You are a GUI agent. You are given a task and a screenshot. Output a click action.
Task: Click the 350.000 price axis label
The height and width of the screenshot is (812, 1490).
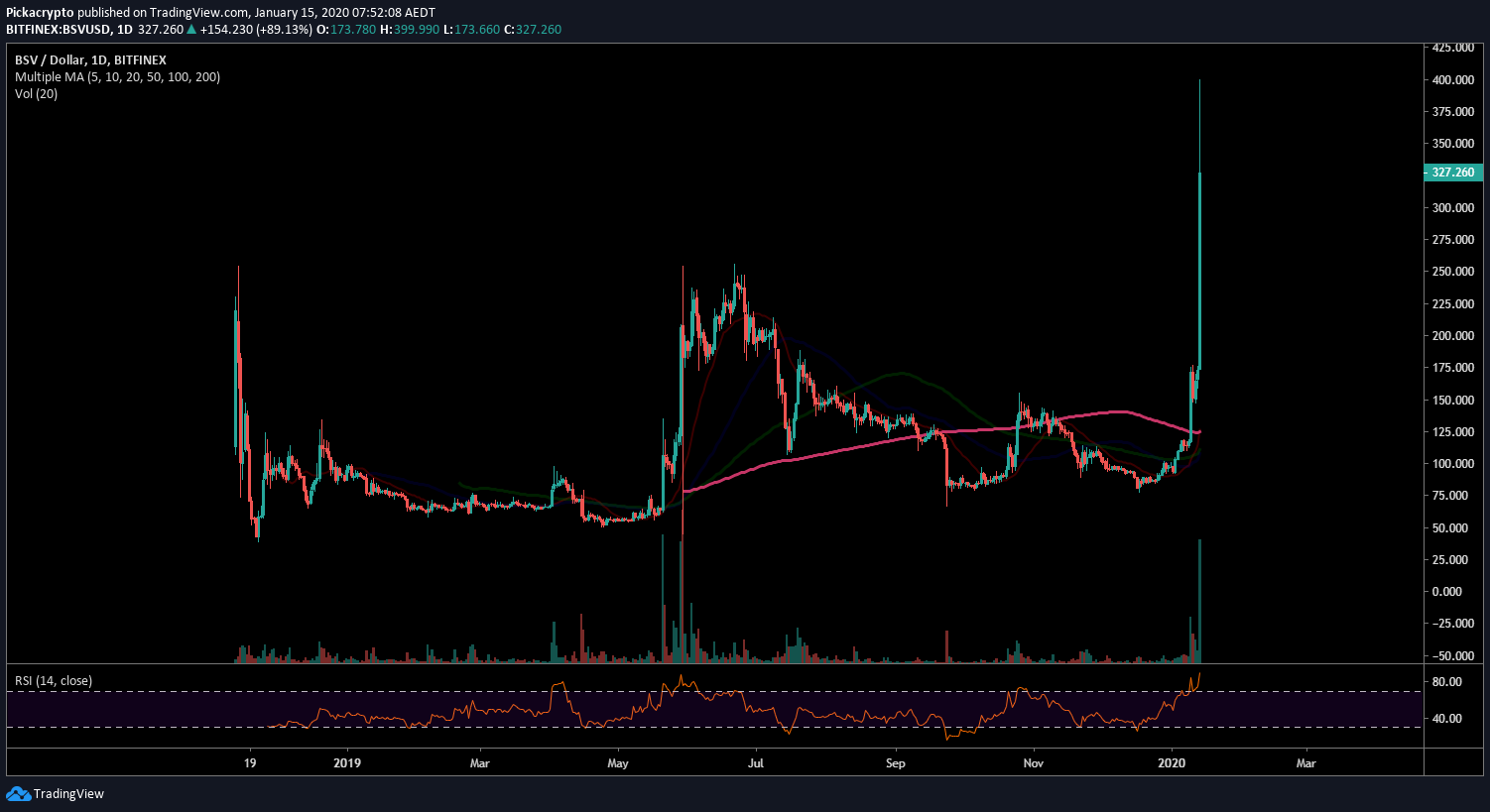coord(1453,144)
